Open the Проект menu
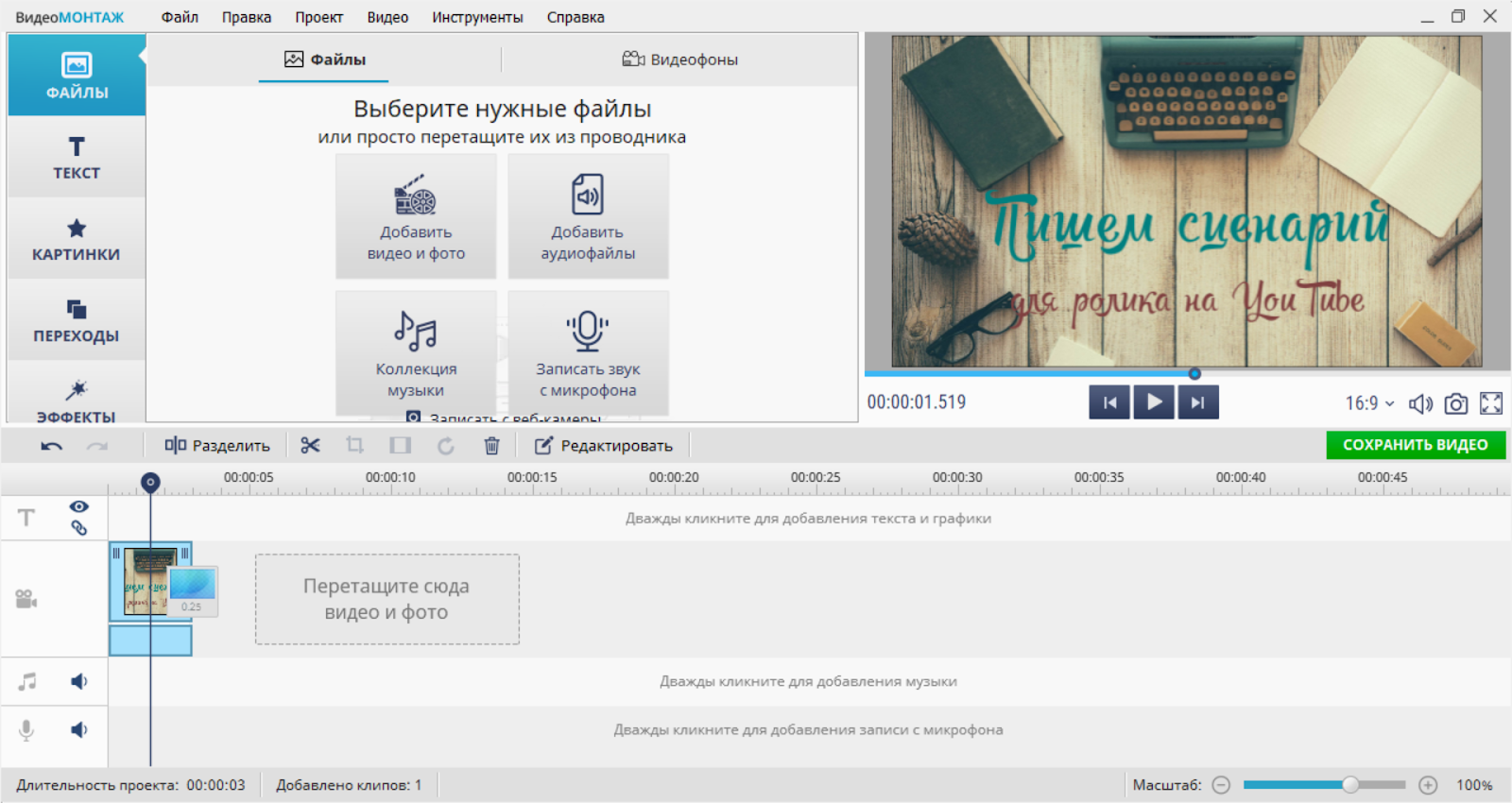The image size is (1512, 803). [x=318, y=17]
